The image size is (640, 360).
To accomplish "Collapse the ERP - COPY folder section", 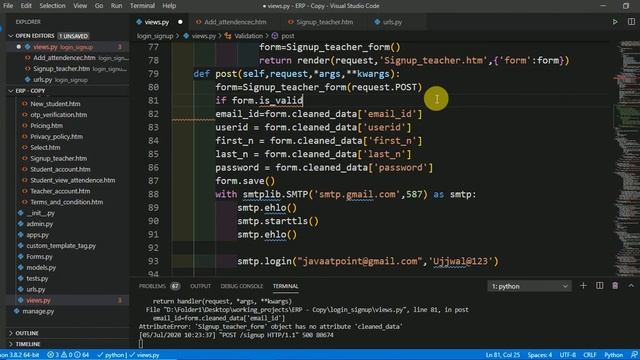I will (30, 91).
